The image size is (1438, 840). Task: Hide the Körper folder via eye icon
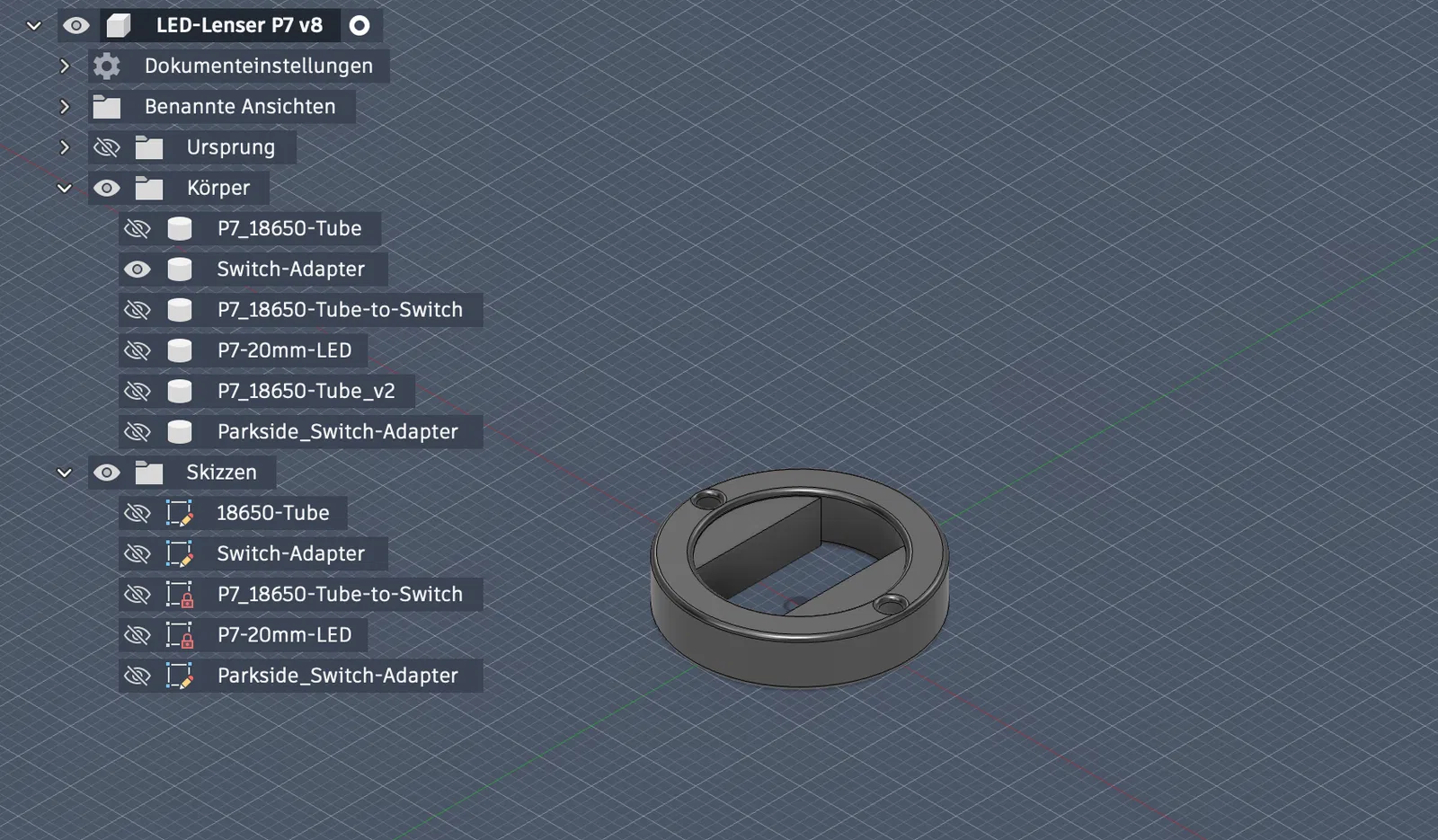click(x=107, y=188)
